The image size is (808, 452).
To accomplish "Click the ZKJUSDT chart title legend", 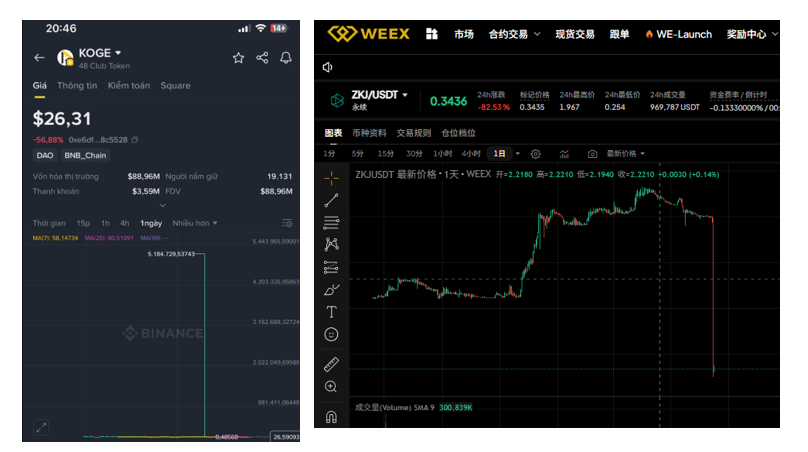I will (x=423, y=174).
